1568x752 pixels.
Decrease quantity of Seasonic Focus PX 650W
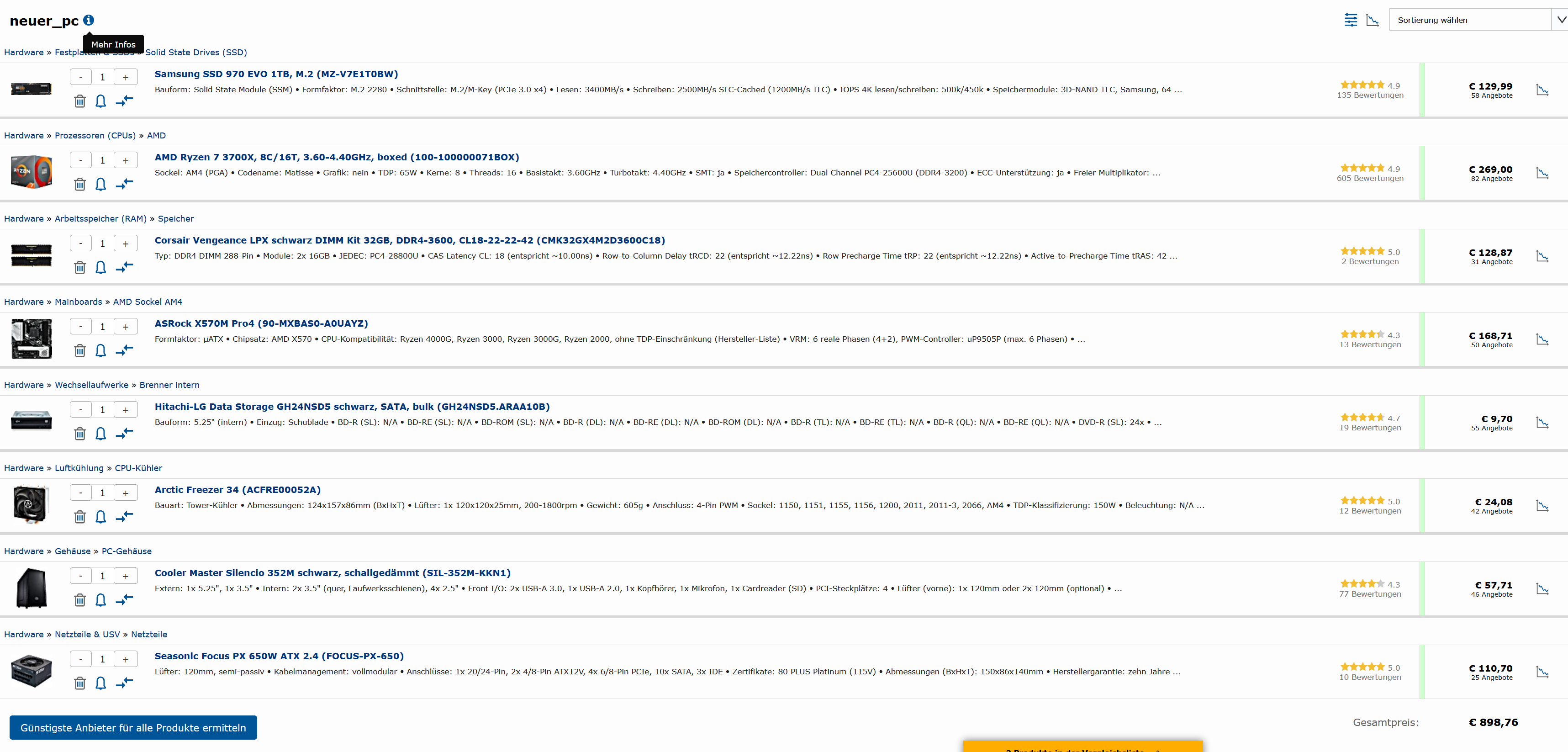[x=80, y=659]
